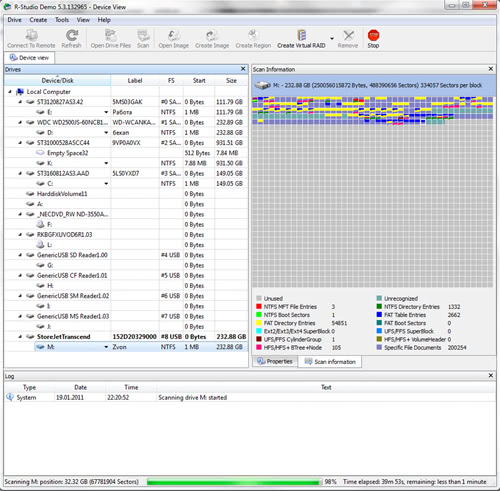Click the scan progress bar
This screenshot has height=491, width=500.
pyautogui.click(x=234, y=482)
